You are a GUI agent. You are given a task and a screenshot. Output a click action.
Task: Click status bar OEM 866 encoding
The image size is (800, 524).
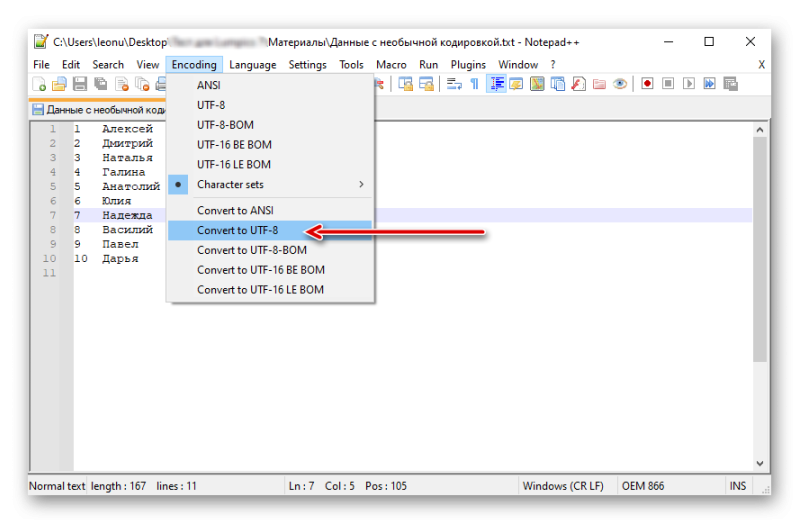pos(643,486)
